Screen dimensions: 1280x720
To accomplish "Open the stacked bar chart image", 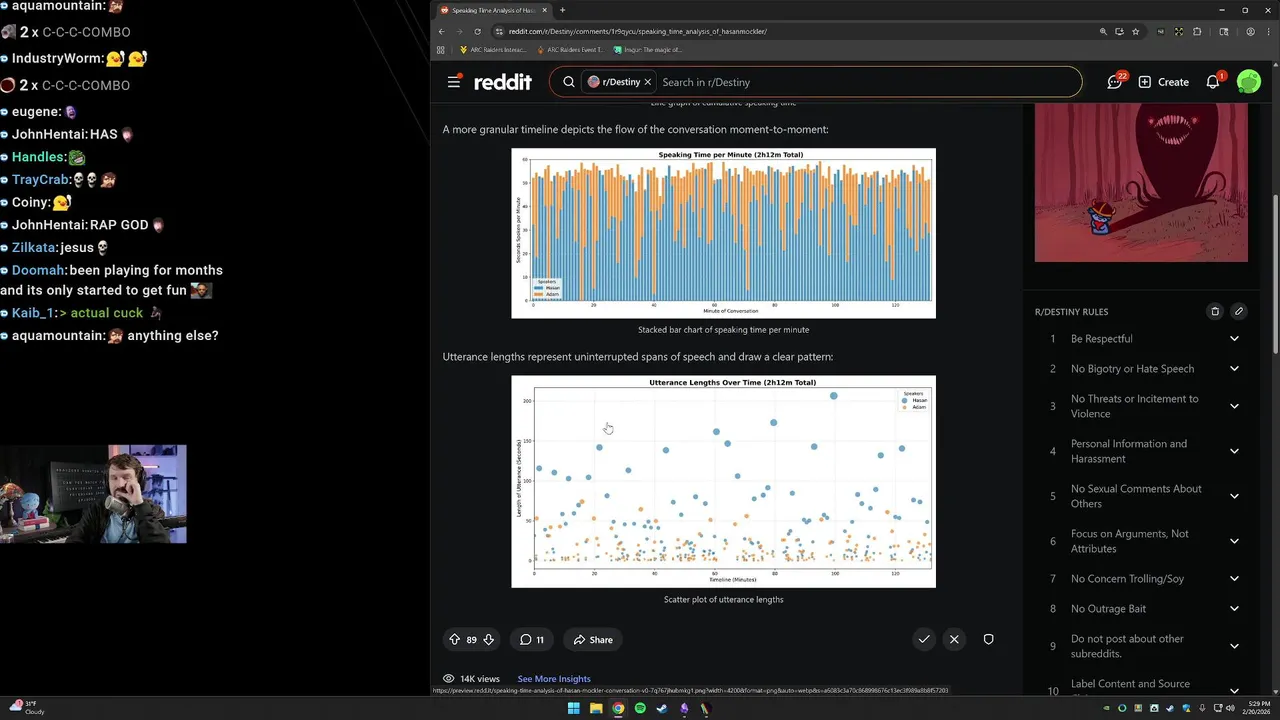I will pos(723,233).
